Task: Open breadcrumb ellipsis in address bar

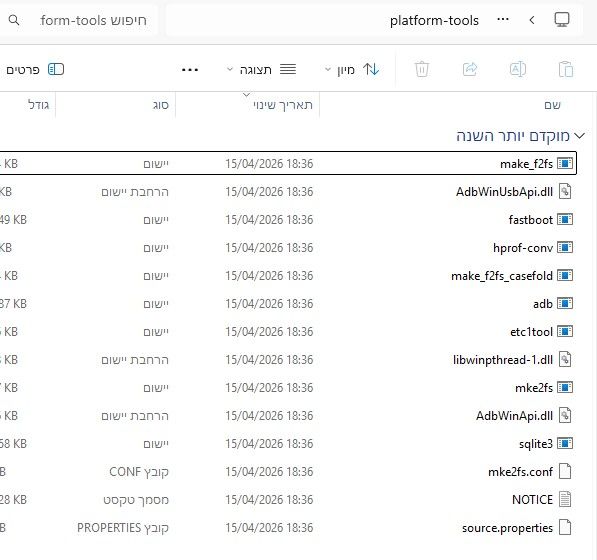Action: (x=503, y=19)
